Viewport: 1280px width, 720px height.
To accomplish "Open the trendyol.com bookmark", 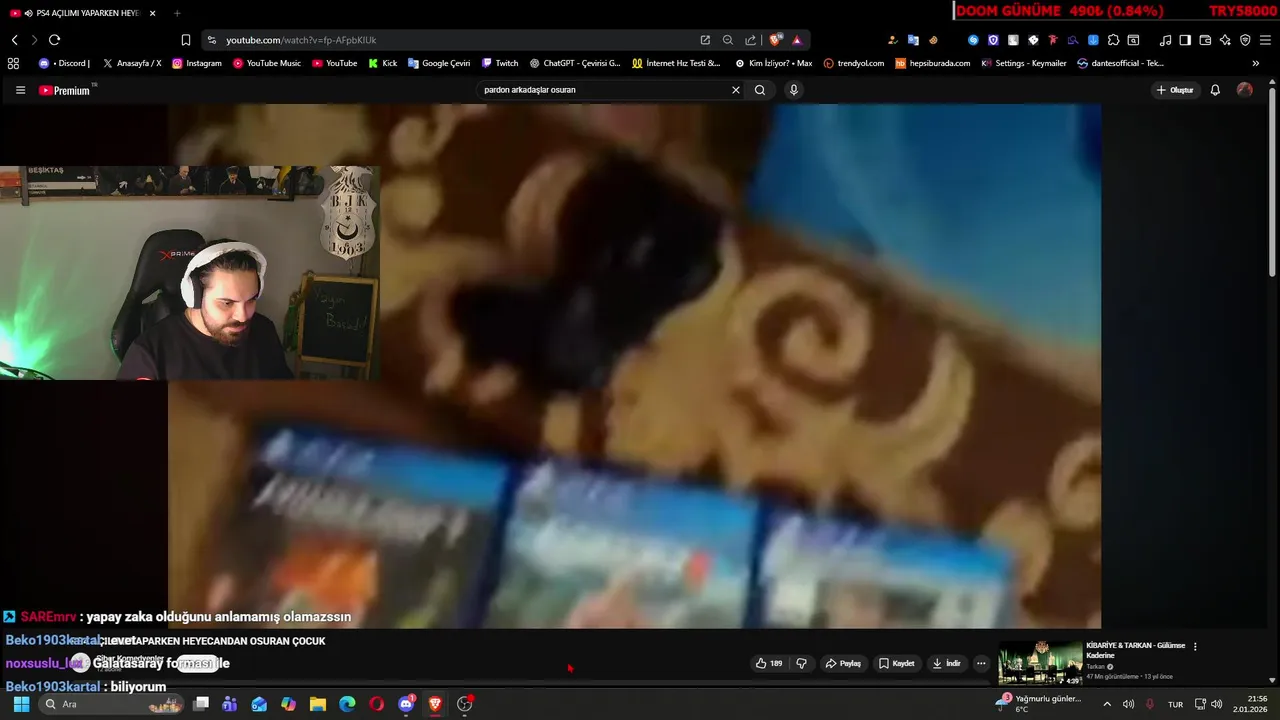I will pos(854,63).
